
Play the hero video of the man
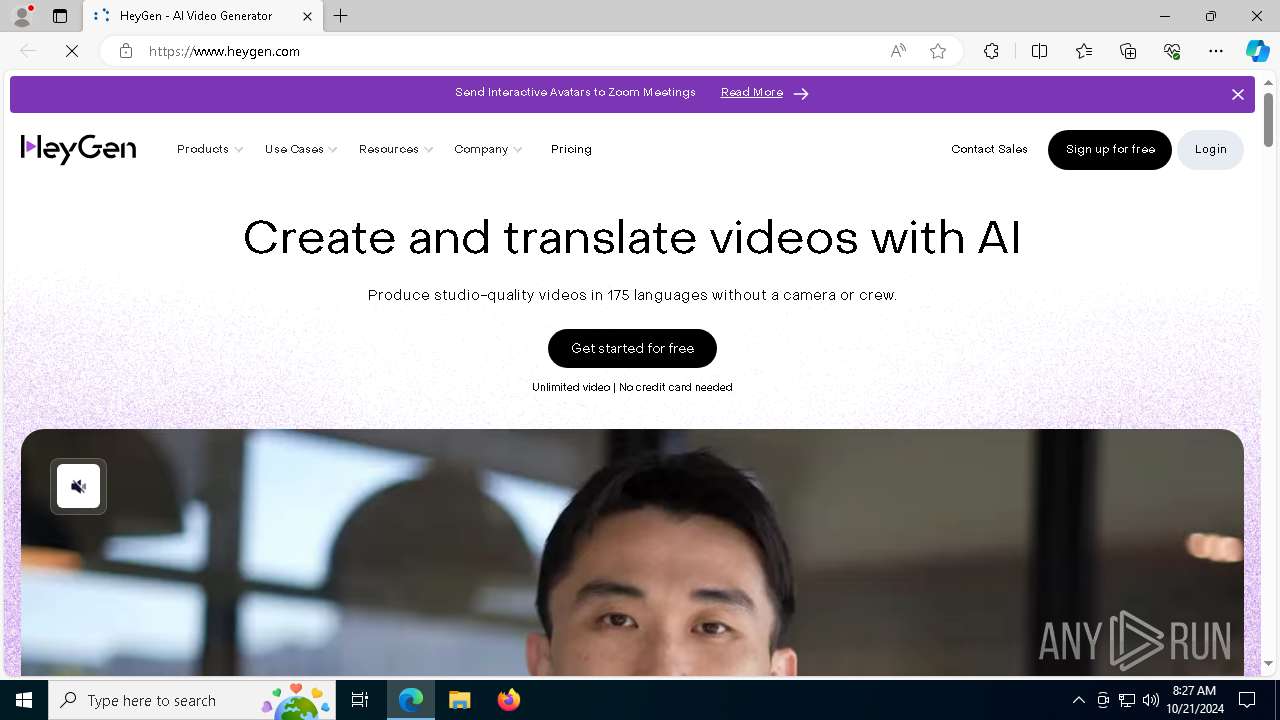(x=632, y=552)
